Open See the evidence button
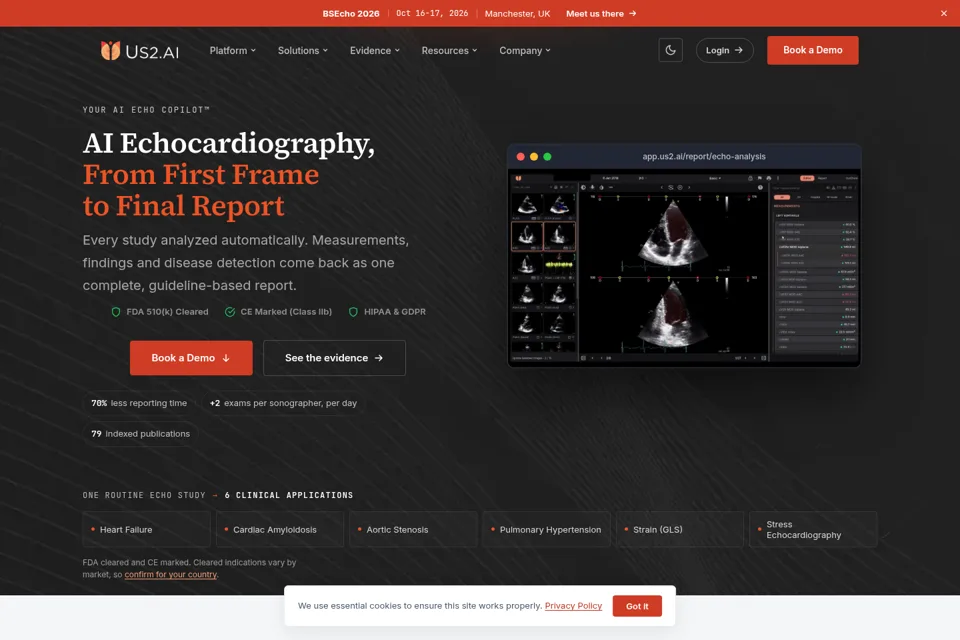 tap(334, 358)
